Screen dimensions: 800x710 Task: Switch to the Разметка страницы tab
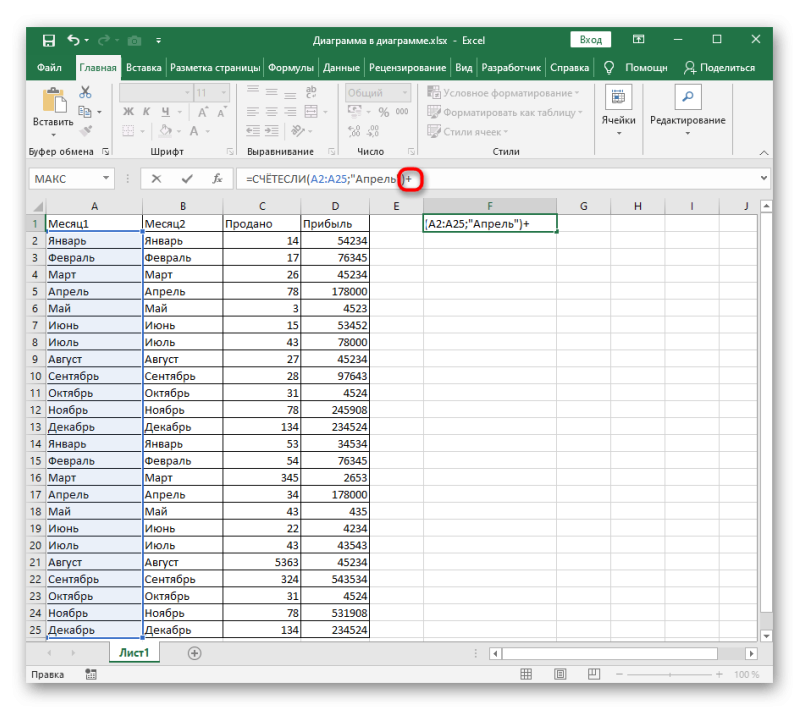tap(215, 67)
